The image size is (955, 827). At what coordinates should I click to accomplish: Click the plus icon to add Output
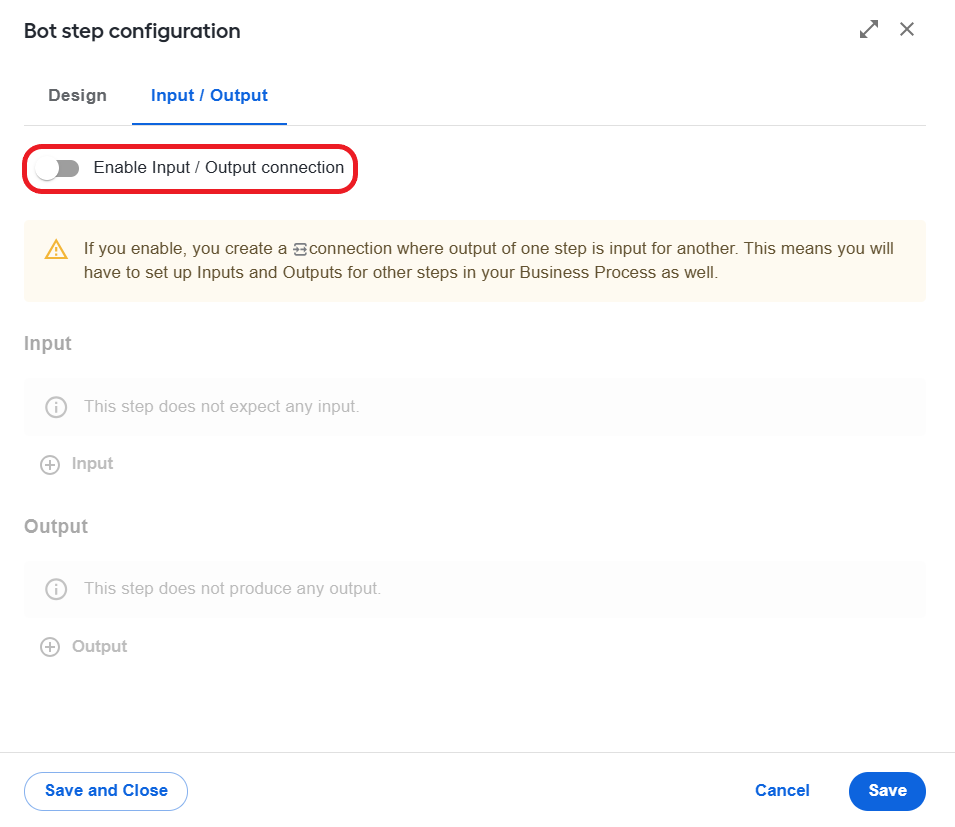coord(50,647)
